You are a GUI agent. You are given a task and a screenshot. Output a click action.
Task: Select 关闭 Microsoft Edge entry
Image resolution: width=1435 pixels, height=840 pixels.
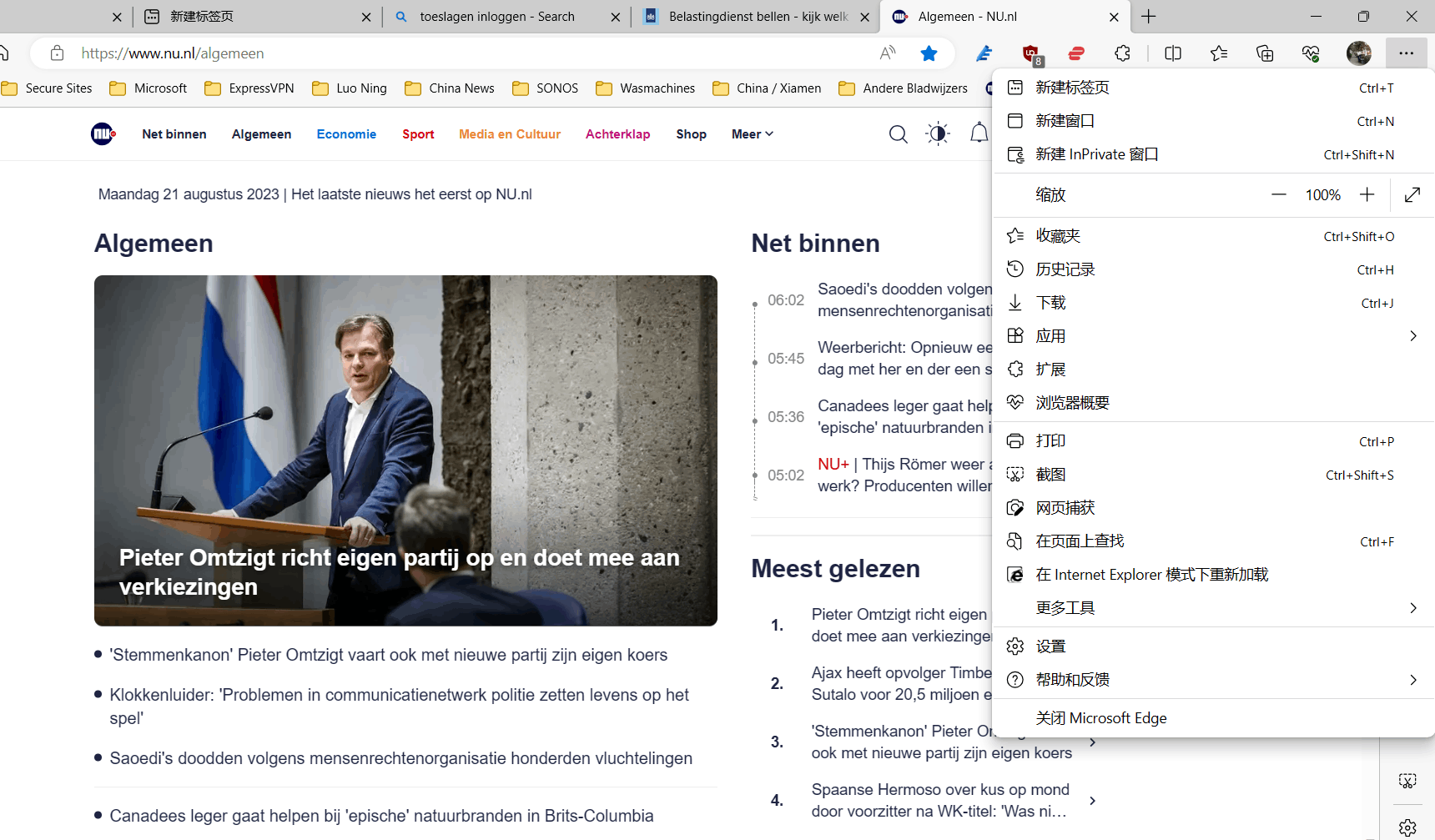(1213, 718)
